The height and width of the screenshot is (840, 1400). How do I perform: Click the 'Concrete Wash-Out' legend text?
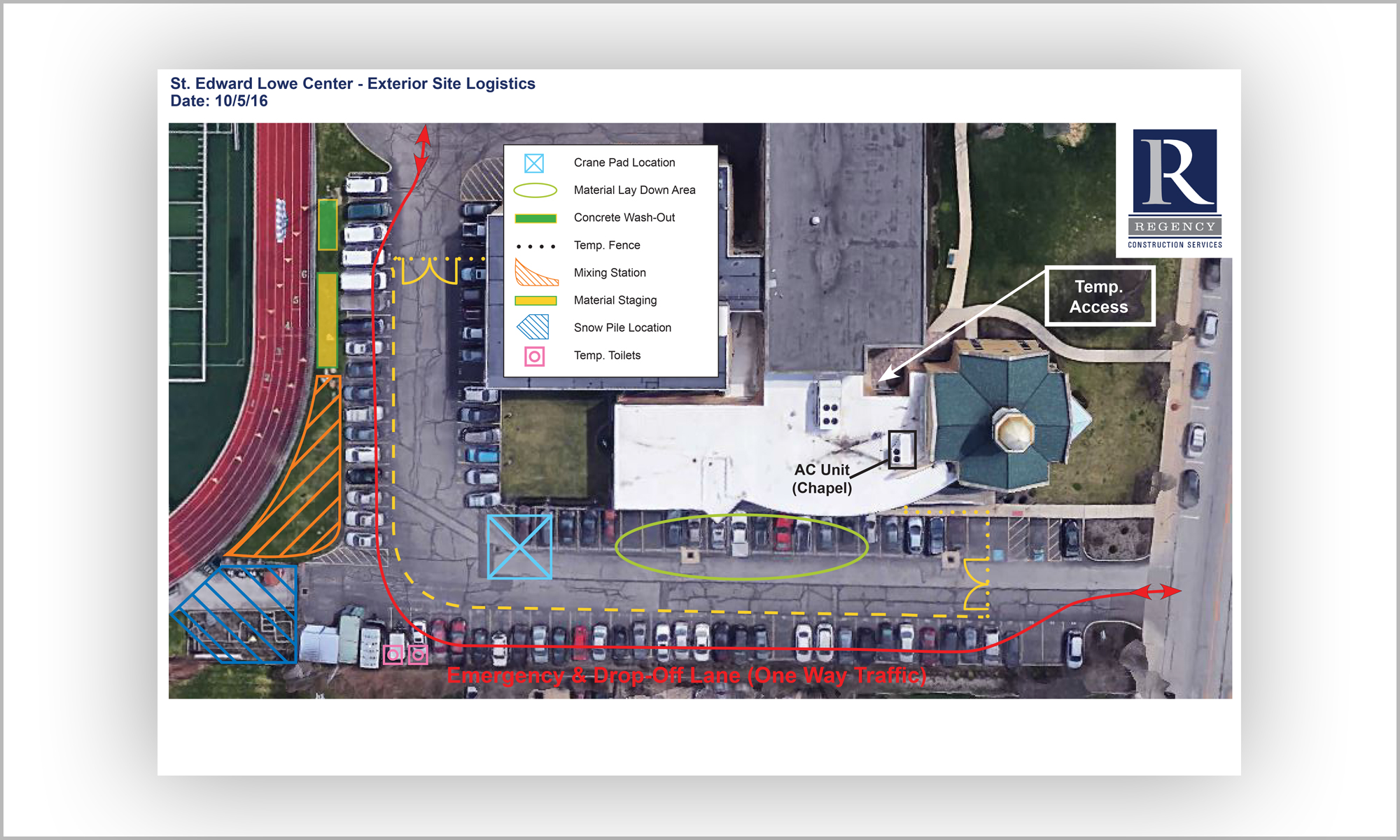(x=624, y=218)
